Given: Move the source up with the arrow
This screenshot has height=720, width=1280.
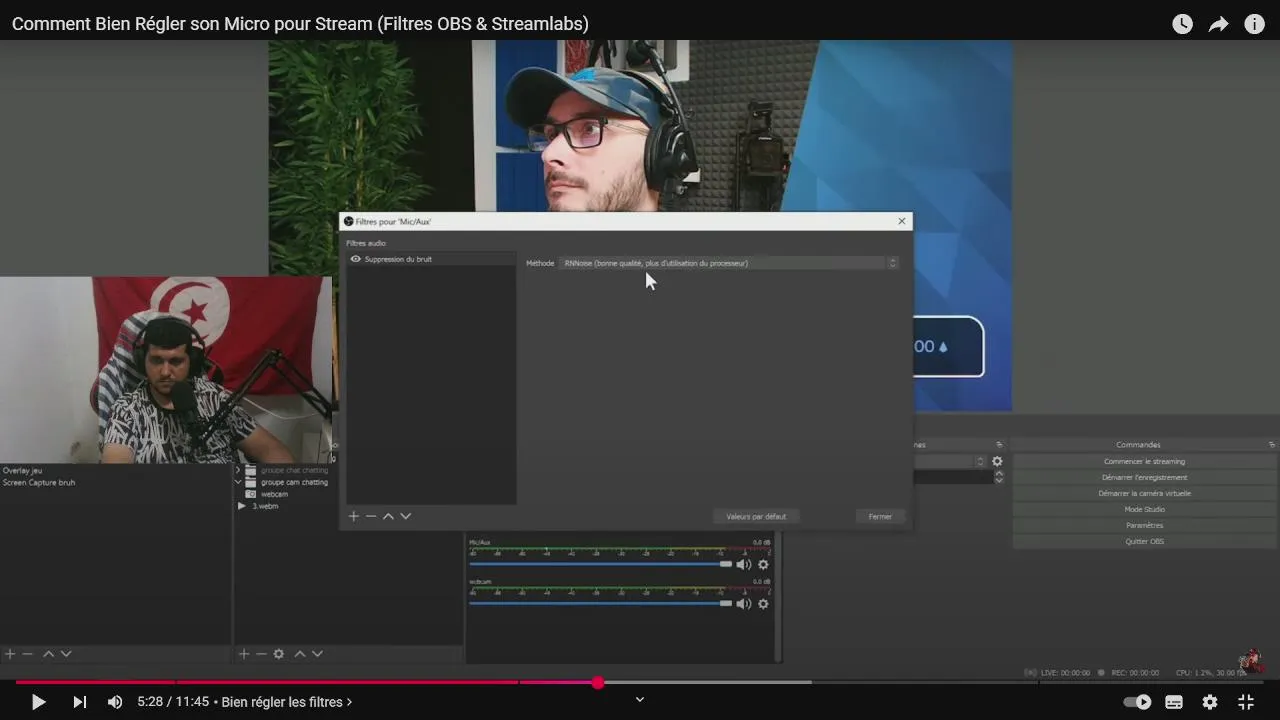Looking at the screenshot, I should click(299, 654).
